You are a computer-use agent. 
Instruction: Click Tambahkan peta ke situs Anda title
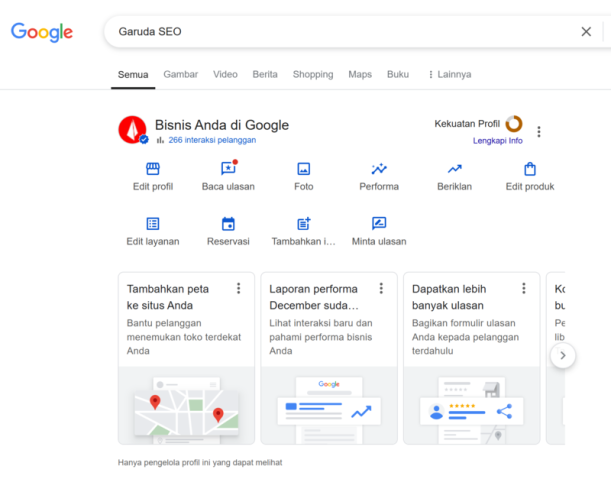click(168, 297)
